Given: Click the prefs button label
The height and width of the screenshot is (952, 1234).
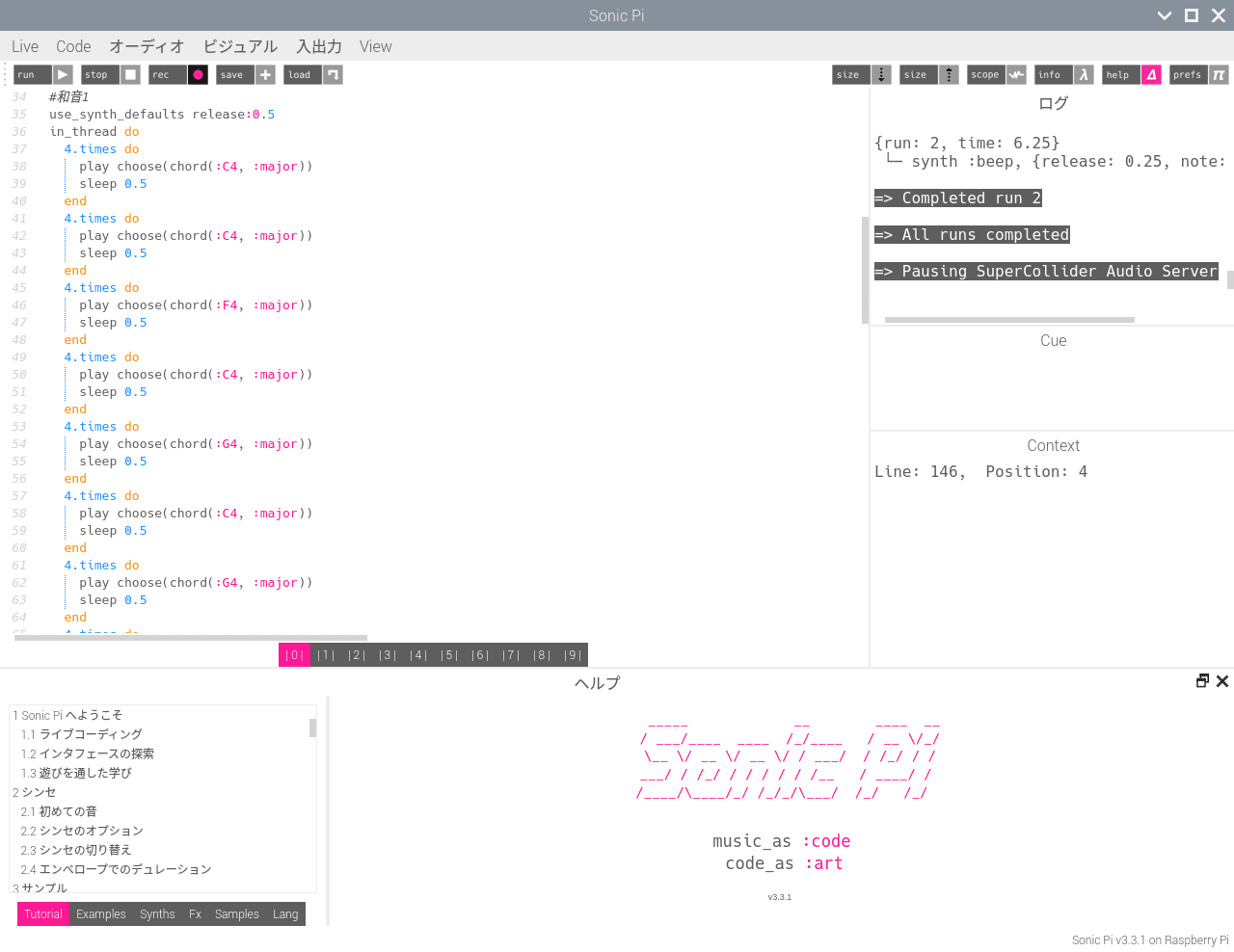Looking at the screenshot, I should [1189, 74].
